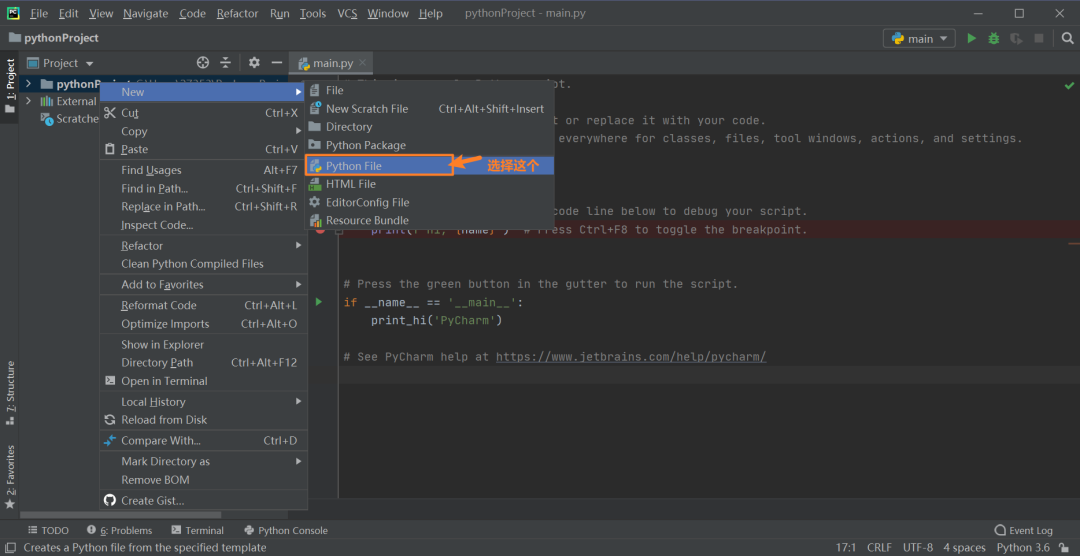Click the run gutter arrow beside if __name__
Image resolution: width=1080 pixels, height=556 pixels.
point(318,302)
